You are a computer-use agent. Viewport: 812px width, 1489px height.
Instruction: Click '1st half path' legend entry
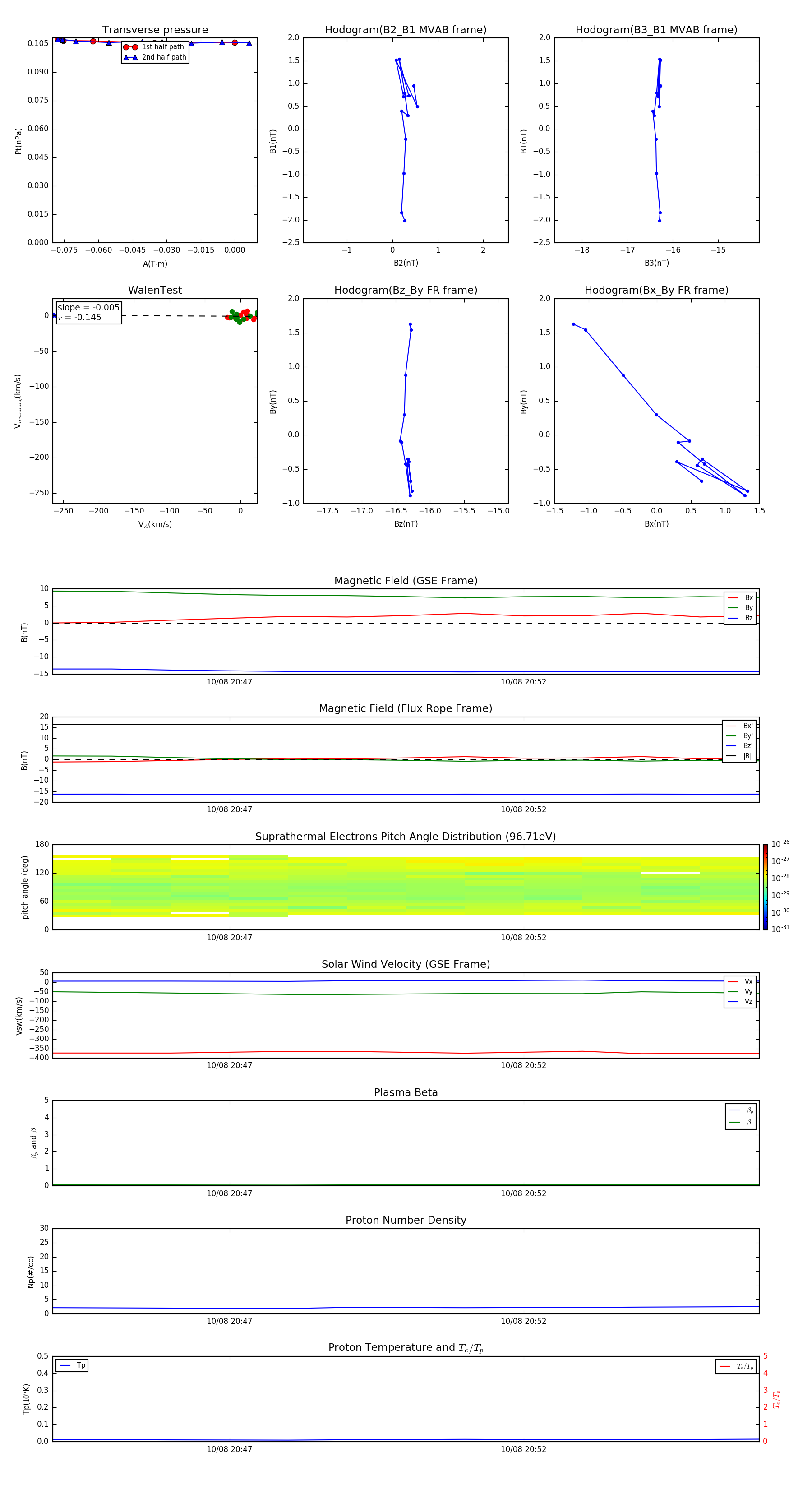[154, 47]
